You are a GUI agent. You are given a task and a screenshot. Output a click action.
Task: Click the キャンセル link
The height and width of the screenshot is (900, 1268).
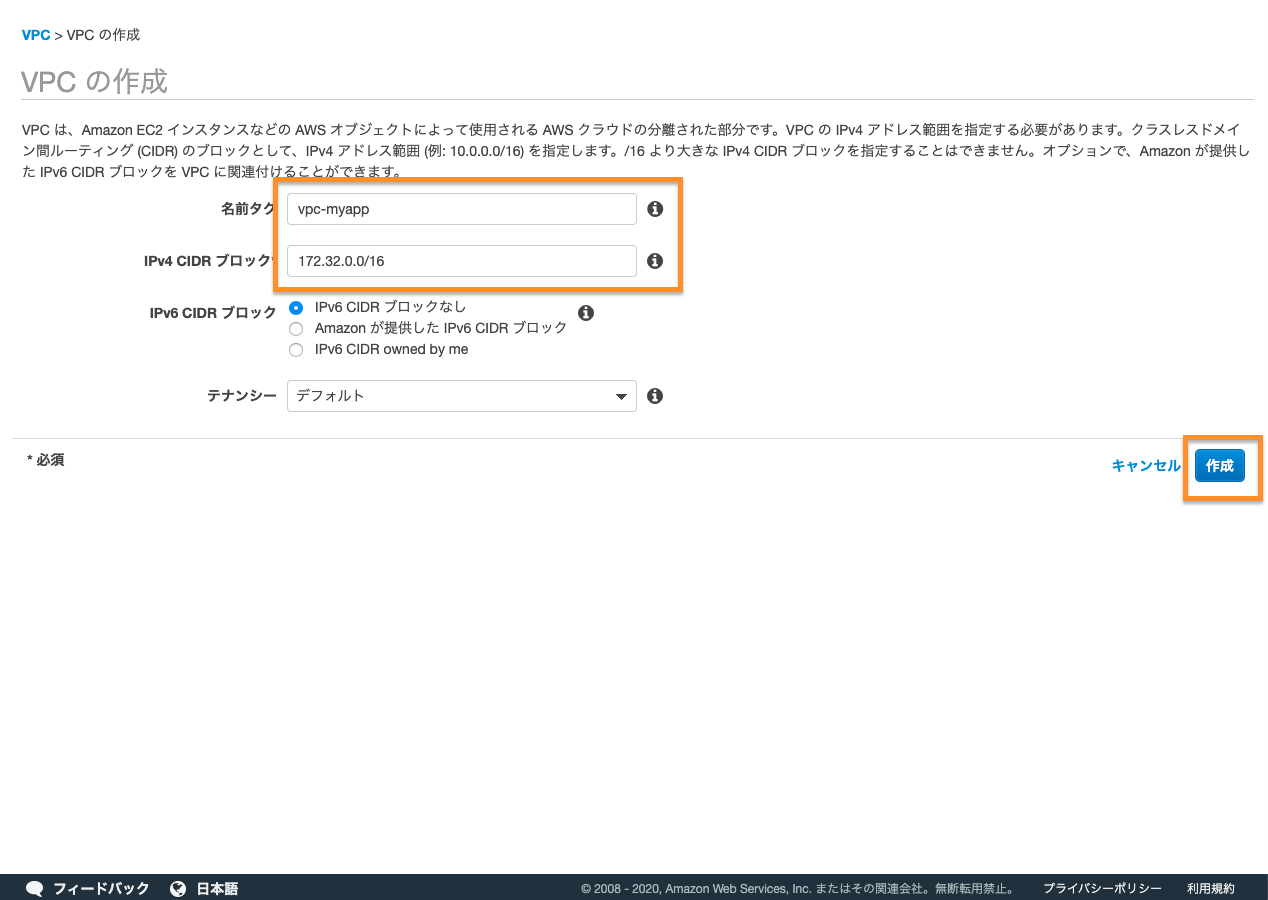[1145, 466]
